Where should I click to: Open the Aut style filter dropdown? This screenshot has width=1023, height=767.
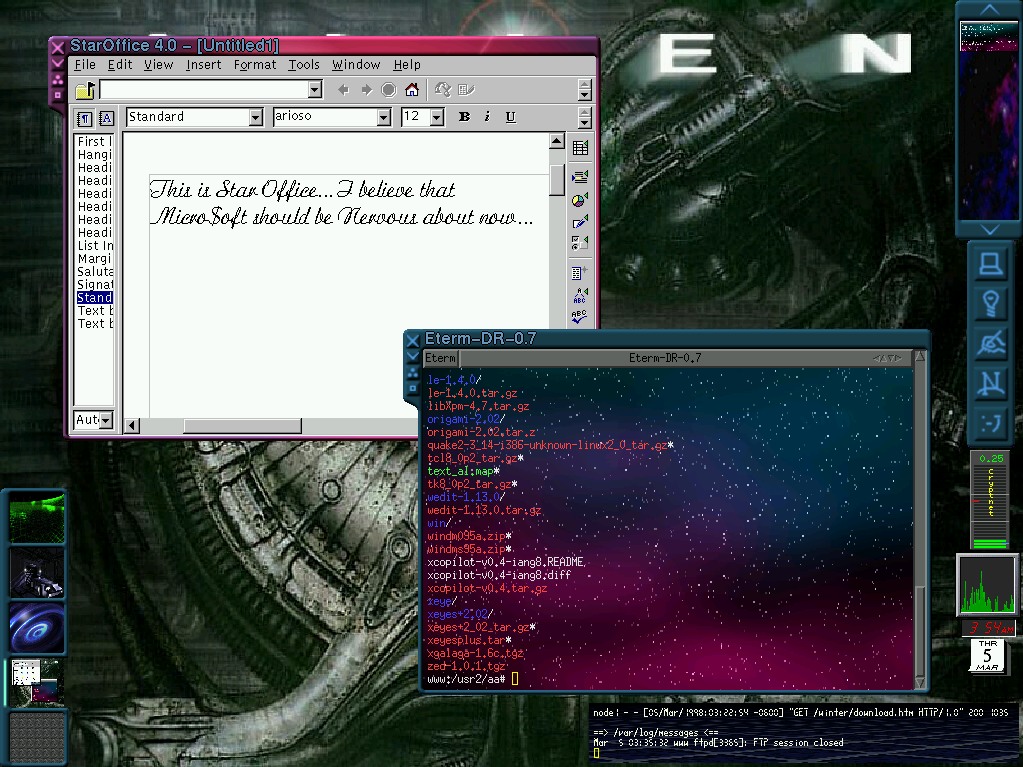click(x=106, y=420)
